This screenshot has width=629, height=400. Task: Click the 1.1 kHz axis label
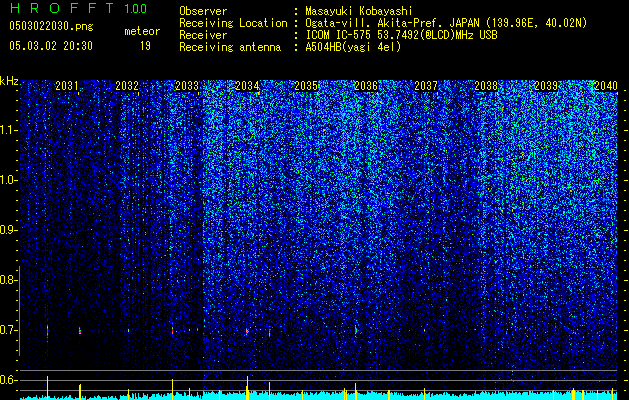pyautogui.click(x=8, y=130)
